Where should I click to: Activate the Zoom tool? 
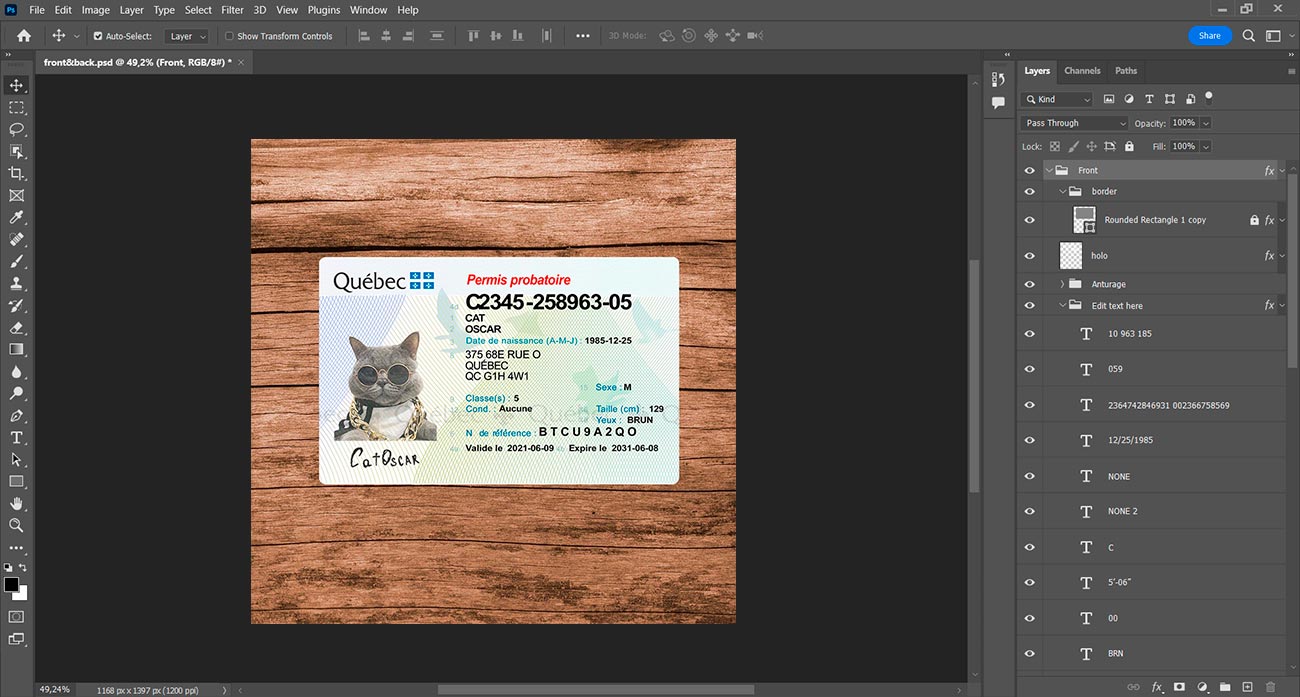pos(16,525)
